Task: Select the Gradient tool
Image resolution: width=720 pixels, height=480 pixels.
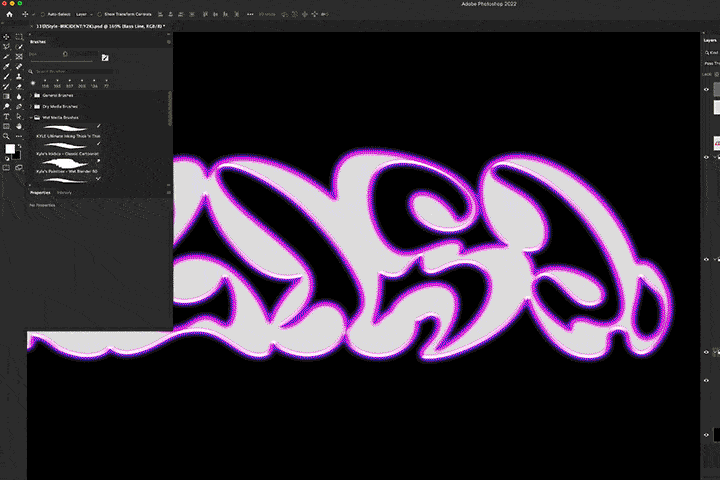Action: (x=6, y=96)
